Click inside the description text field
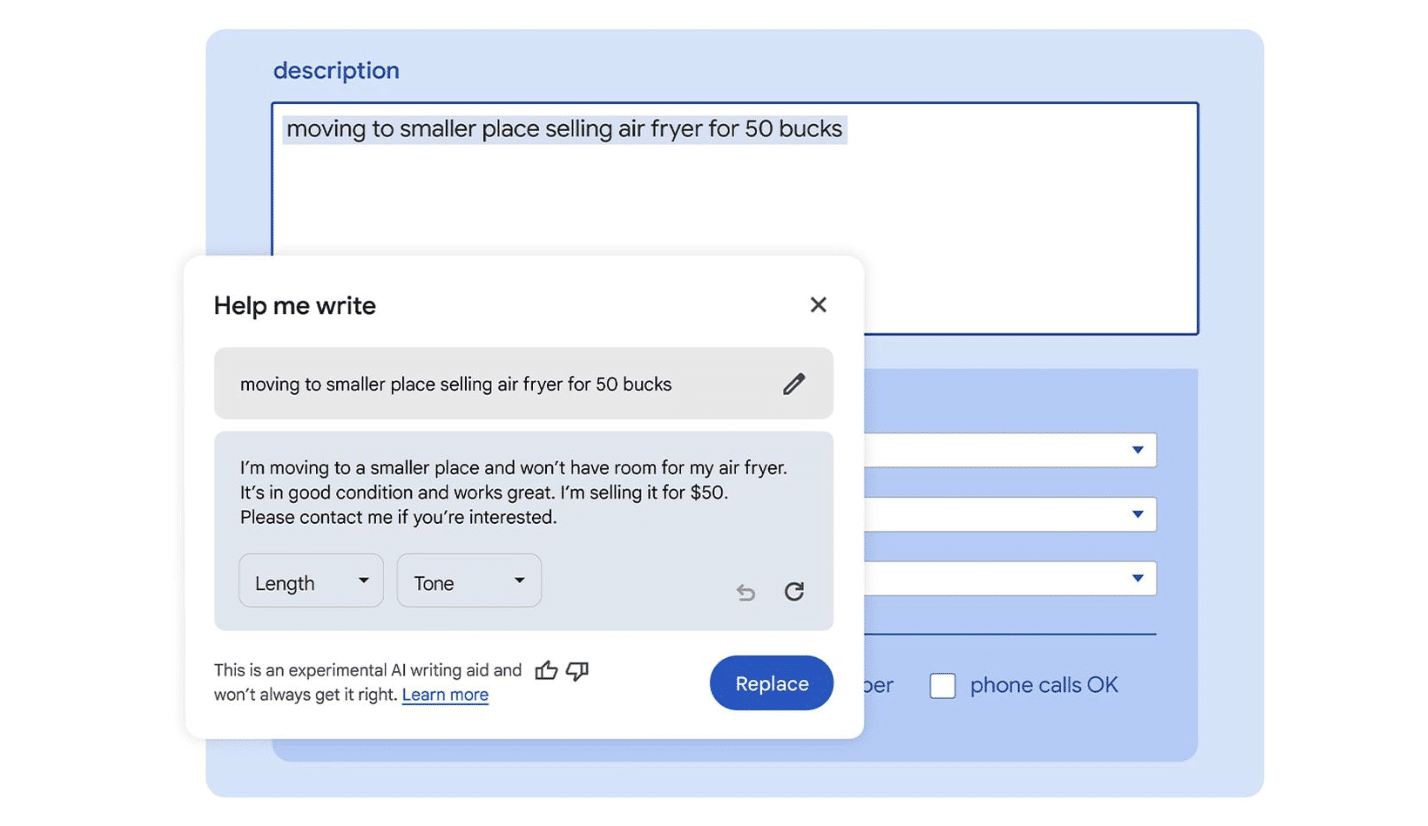This screenshot has height=826, width=1428. tap(1000, 200)
